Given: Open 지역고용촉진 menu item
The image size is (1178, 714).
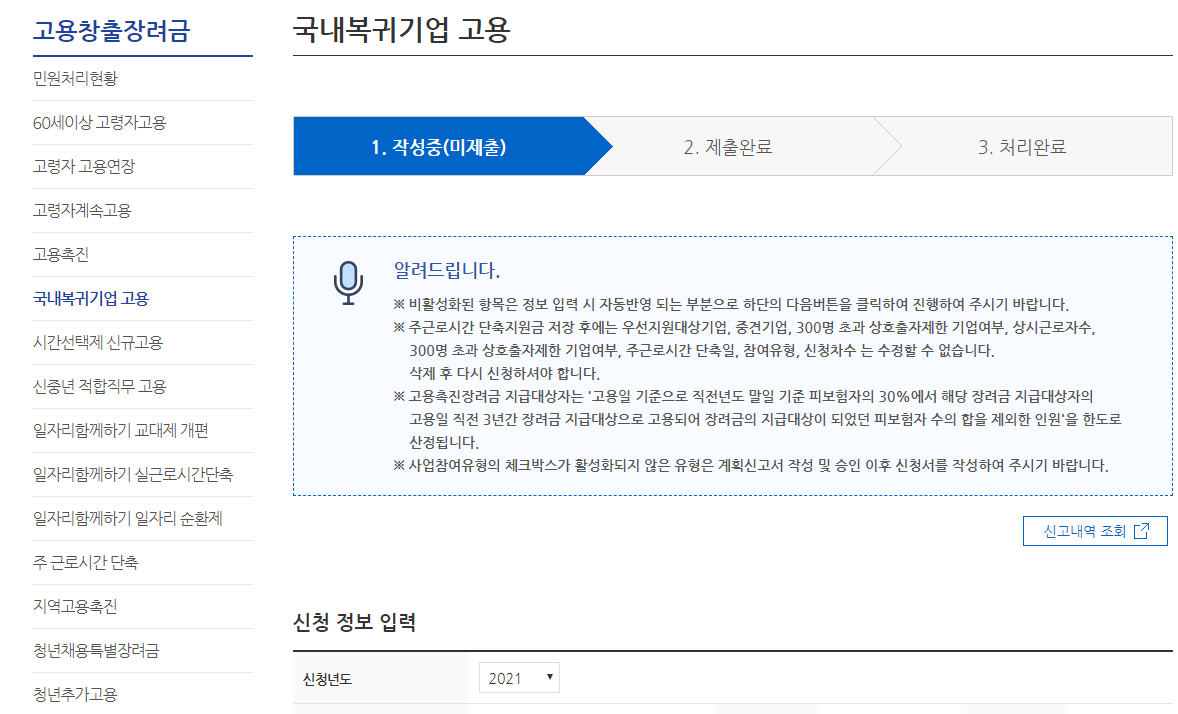Looking at the screenshot, I should point(75,606).
